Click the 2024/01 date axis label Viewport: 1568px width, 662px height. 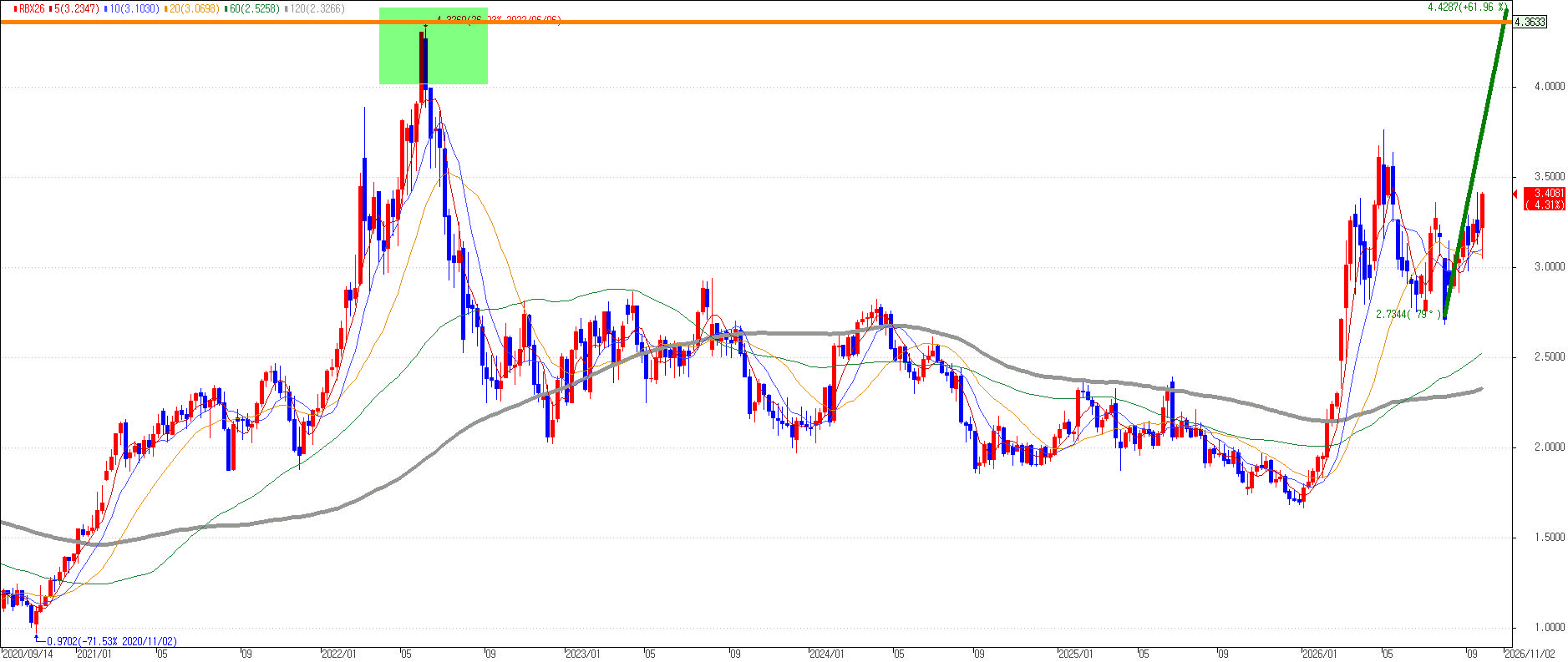[829, 654]
